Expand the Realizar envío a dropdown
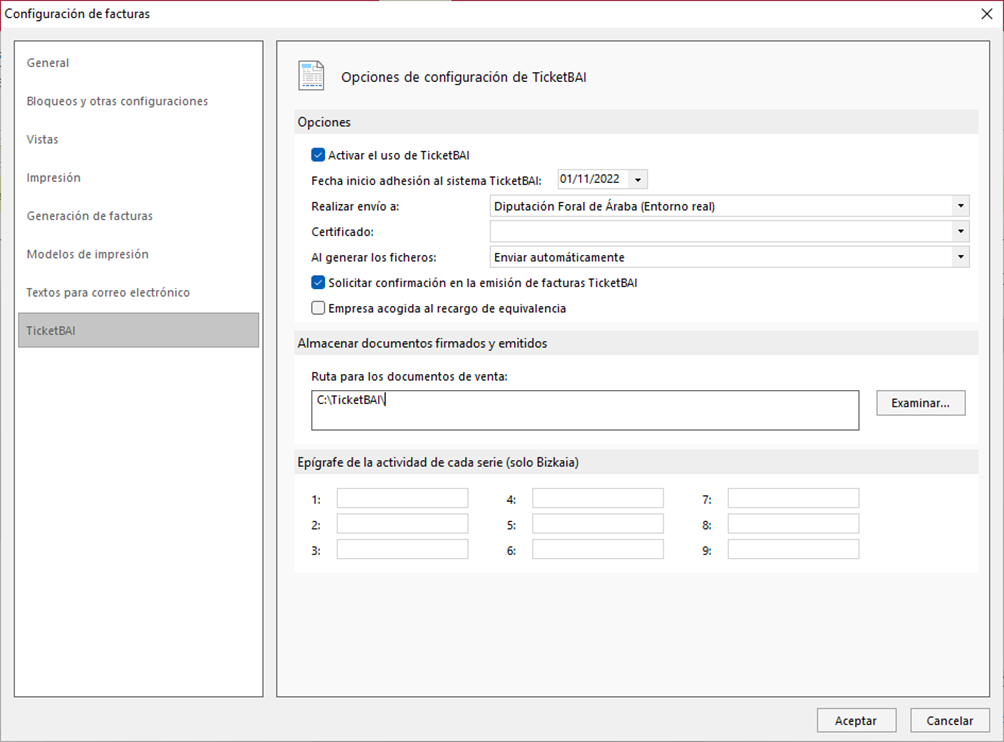This screenshot has height=742, width=1004. (960, 206)
